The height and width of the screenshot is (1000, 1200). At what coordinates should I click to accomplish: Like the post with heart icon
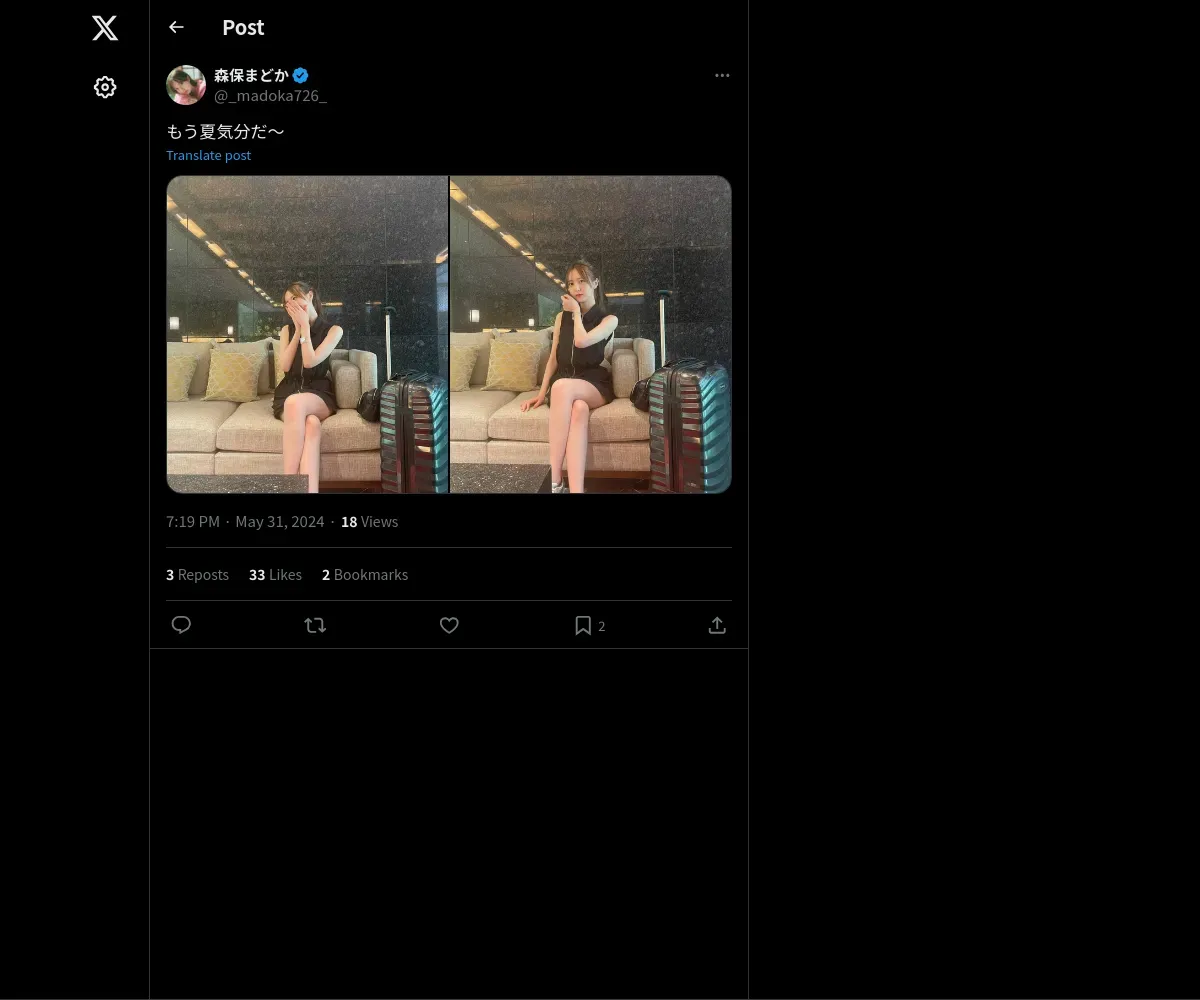click(x=449, y=625)
